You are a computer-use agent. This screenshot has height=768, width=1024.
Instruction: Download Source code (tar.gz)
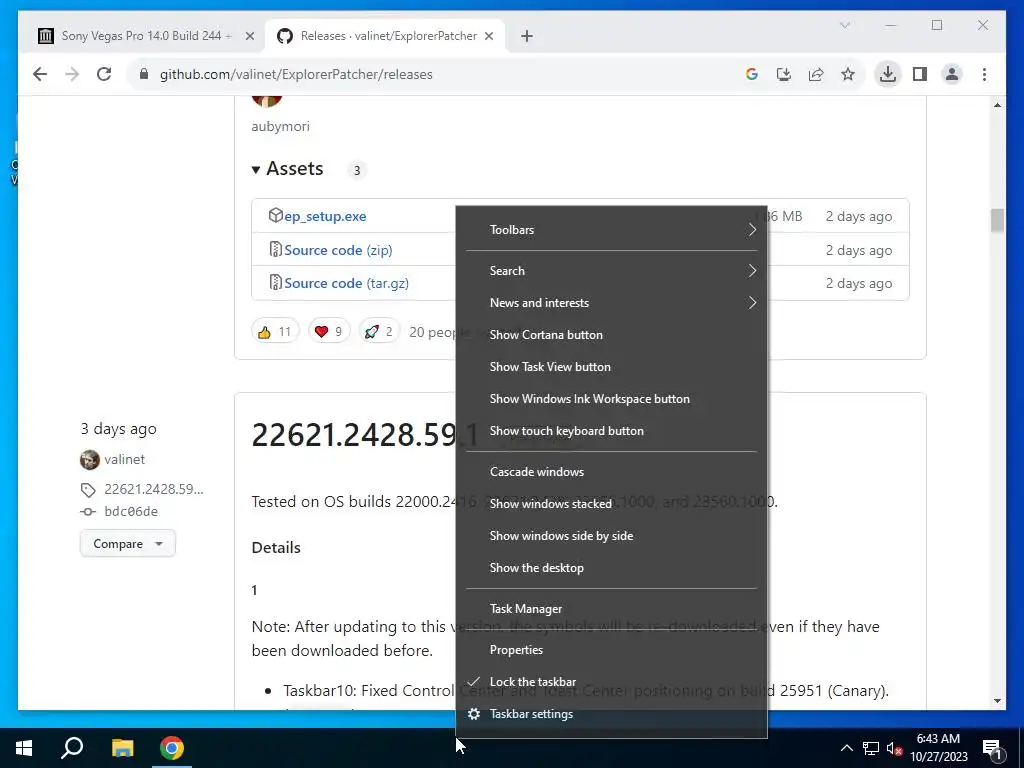coord(346,283)
